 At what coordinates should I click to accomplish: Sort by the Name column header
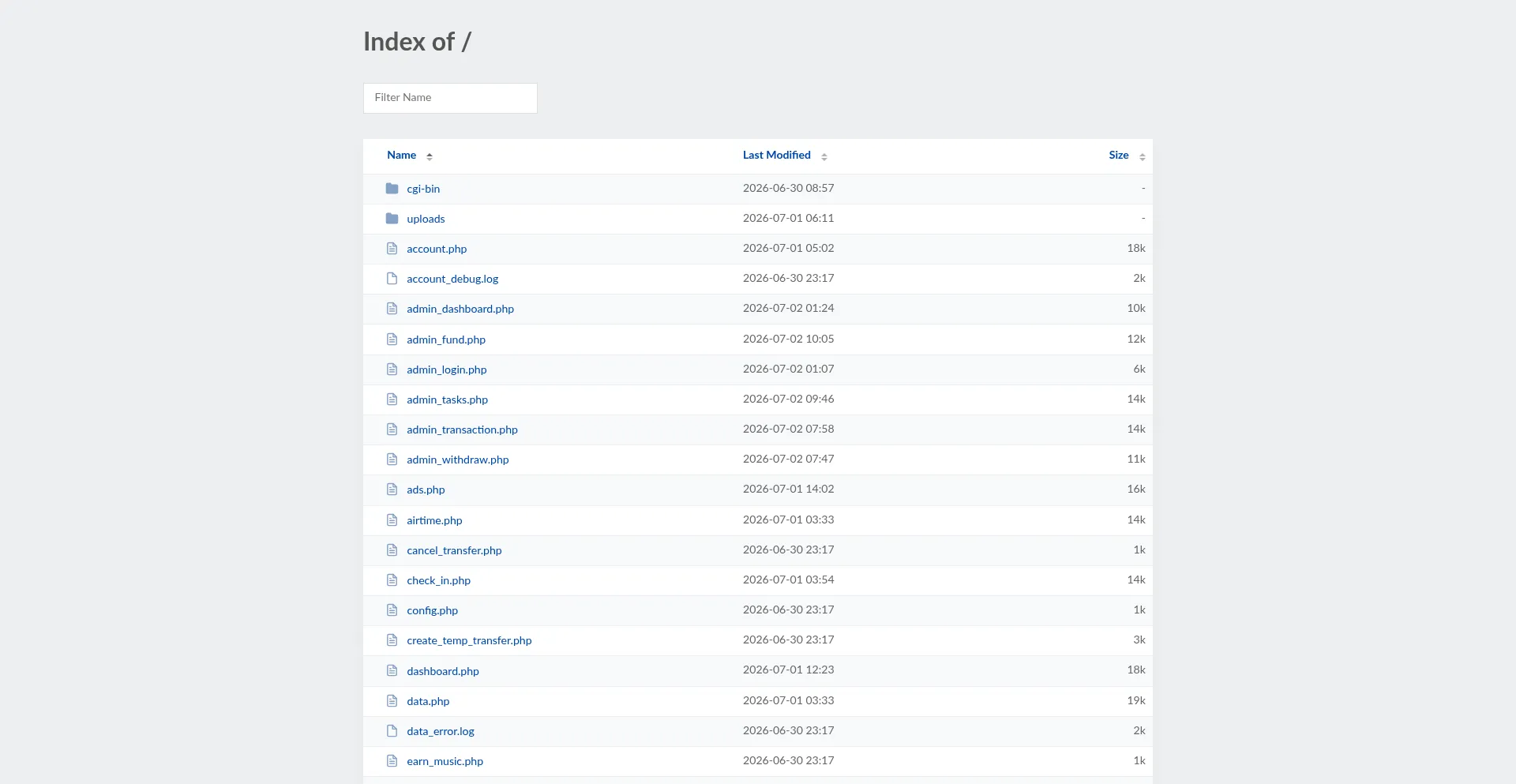pyautogui.click(x=401, y=156)
